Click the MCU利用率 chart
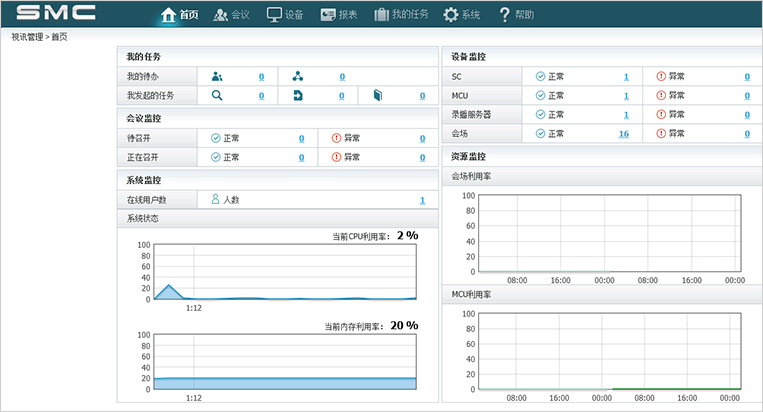This screenshot has width=763, height=412. (610, 351)
